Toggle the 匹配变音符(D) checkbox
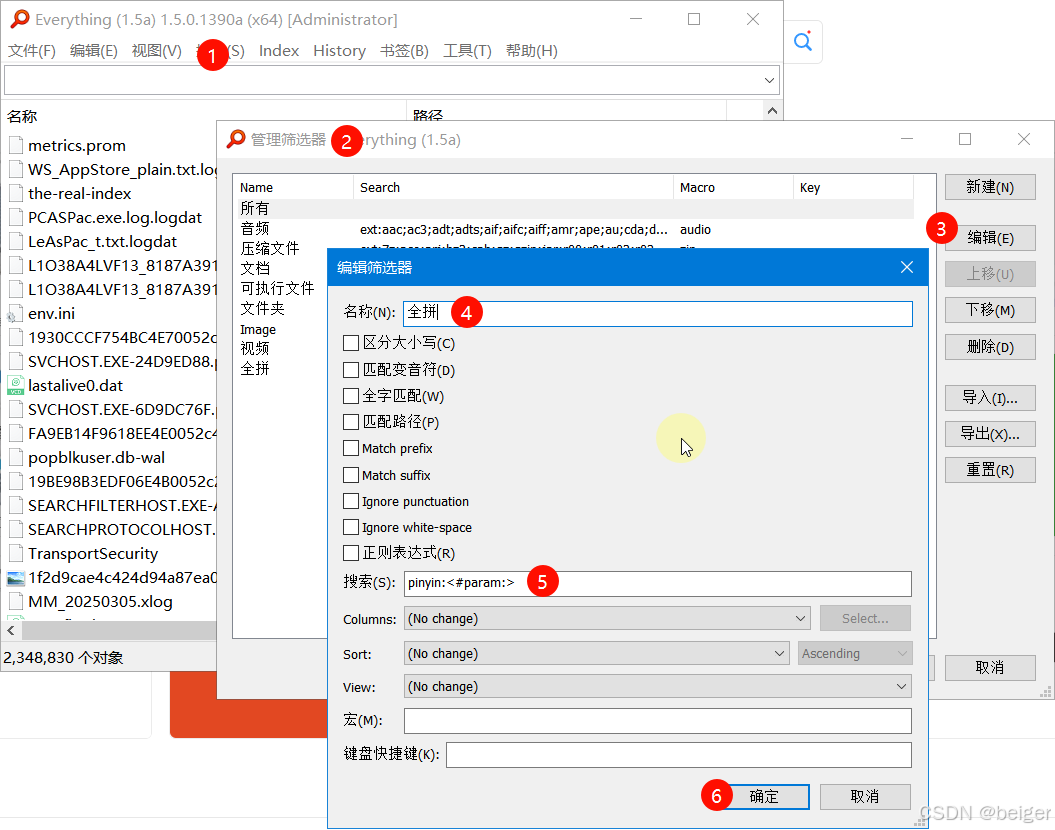1055x830 pixels. 351,370
